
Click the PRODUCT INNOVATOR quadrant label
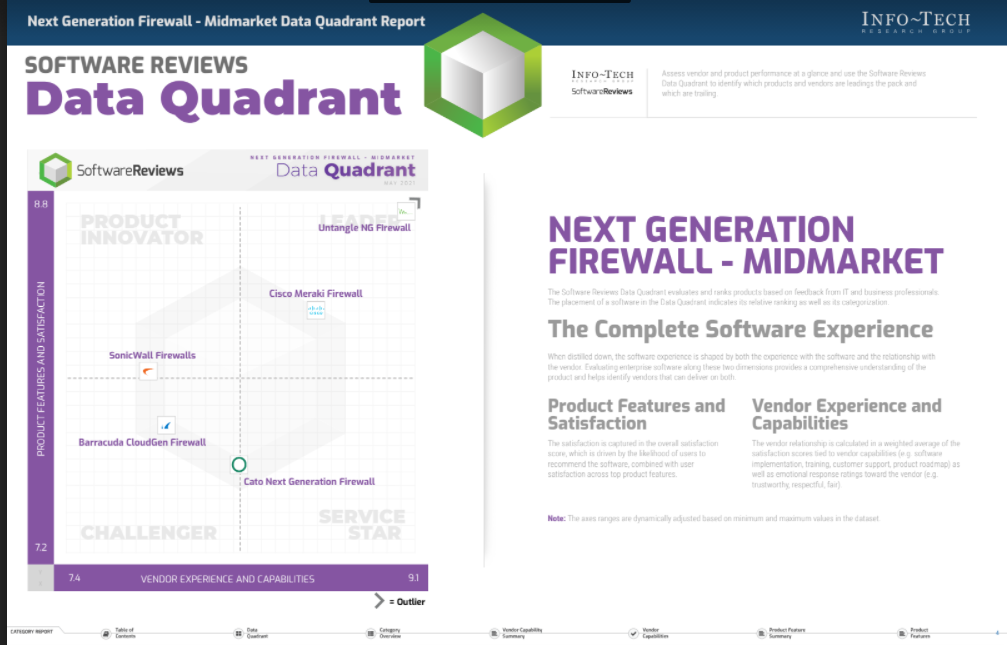(141, 229)
